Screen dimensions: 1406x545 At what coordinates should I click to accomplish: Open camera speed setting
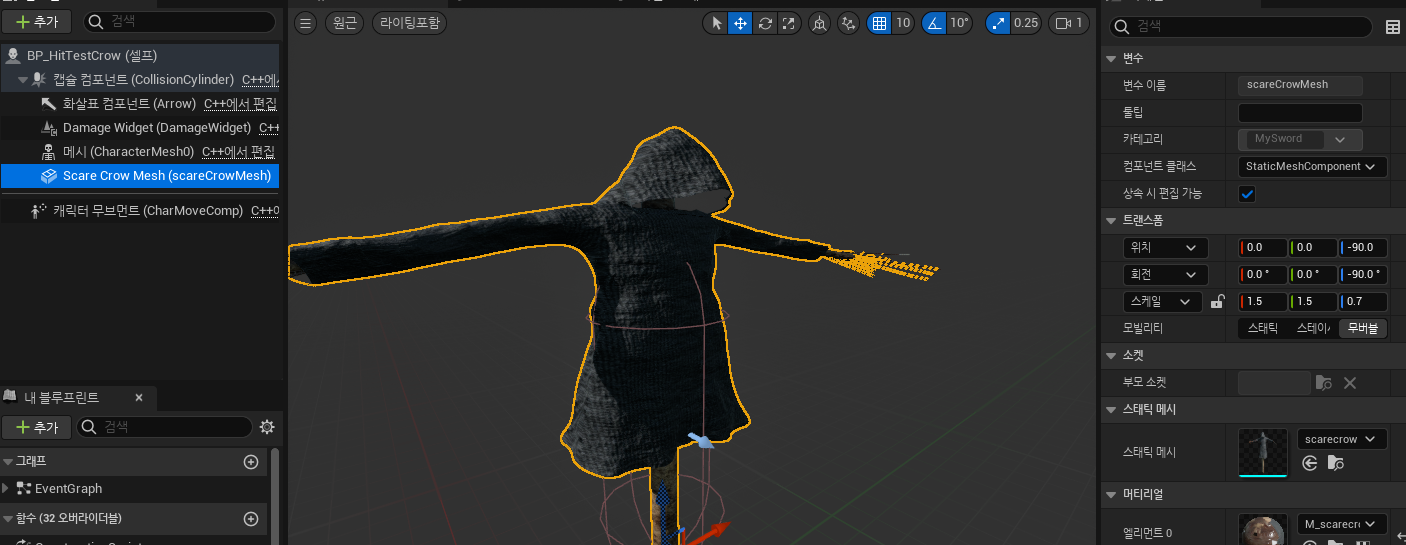[1069, 23]
